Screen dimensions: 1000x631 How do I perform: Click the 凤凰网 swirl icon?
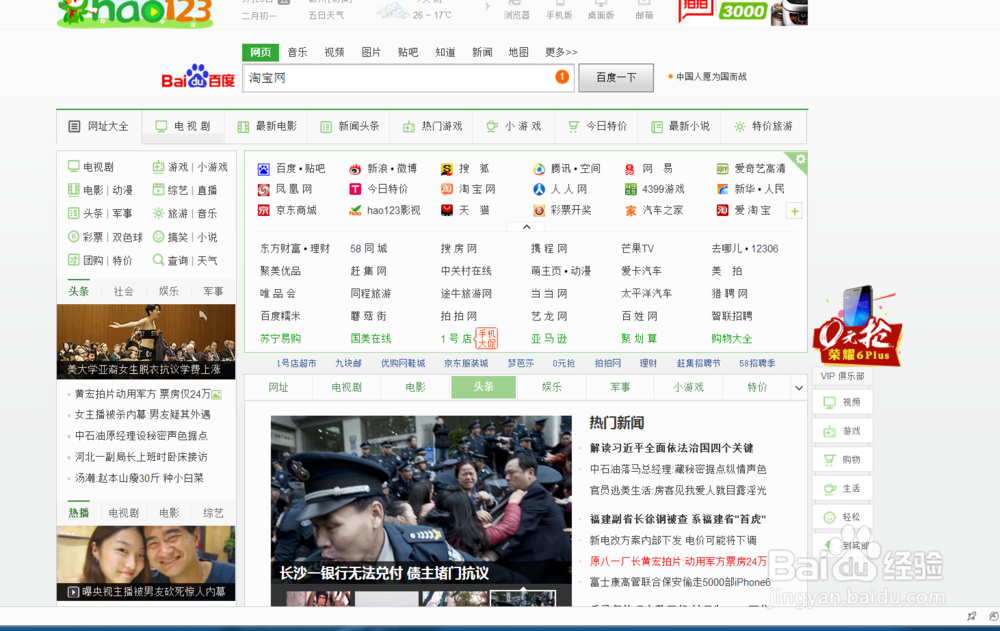pos(263,189)
